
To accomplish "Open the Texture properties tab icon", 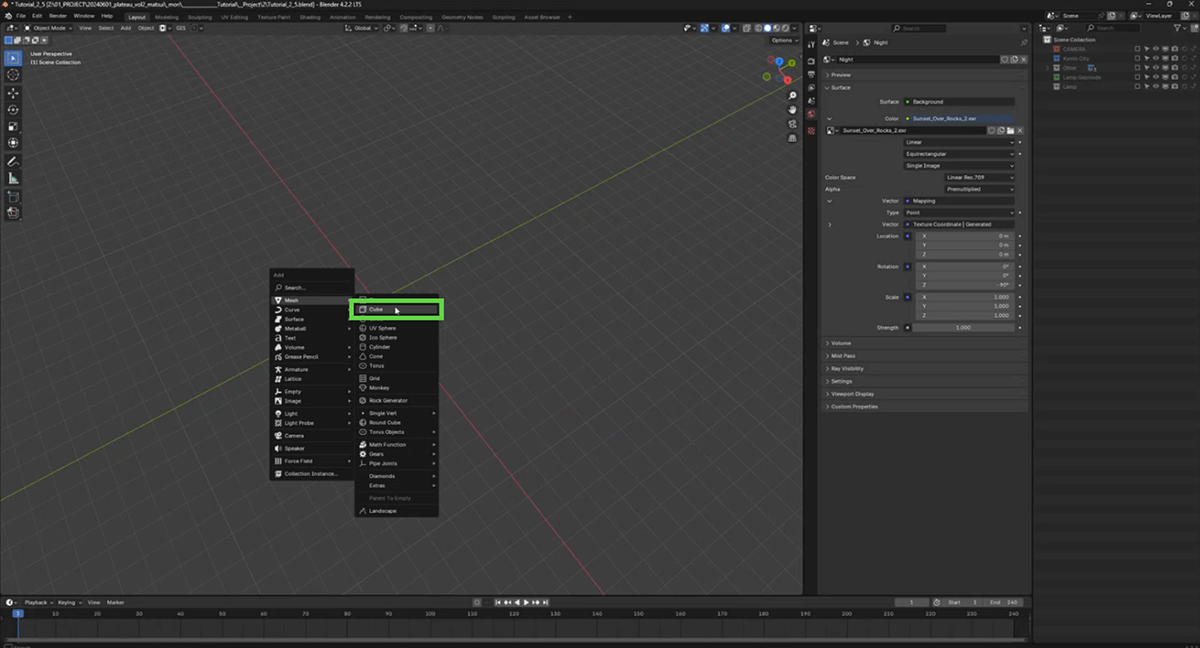I will tap(811, 130).
